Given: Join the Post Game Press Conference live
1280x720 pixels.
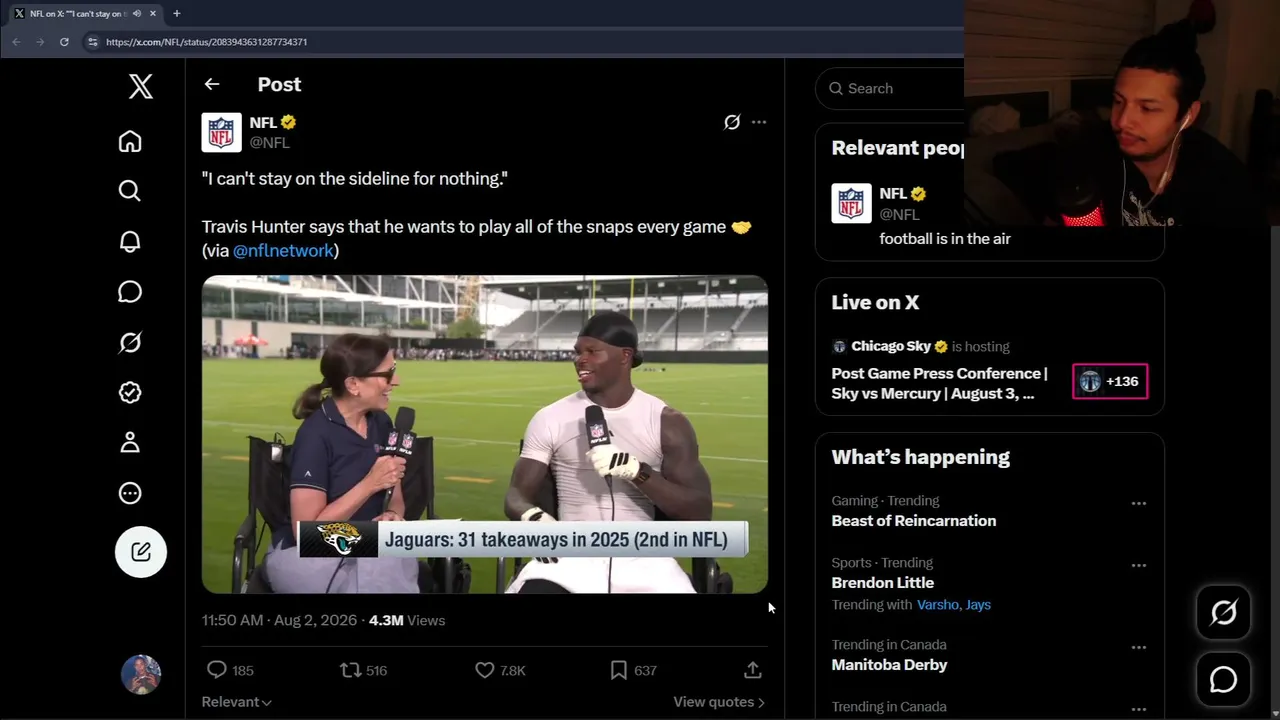Looking at the screenshot, I should click(x=940, y=383).
